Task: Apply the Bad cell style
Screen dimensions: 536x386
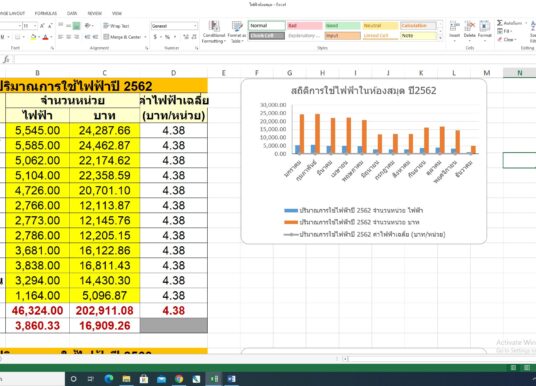Action: [x=305, y=25]
